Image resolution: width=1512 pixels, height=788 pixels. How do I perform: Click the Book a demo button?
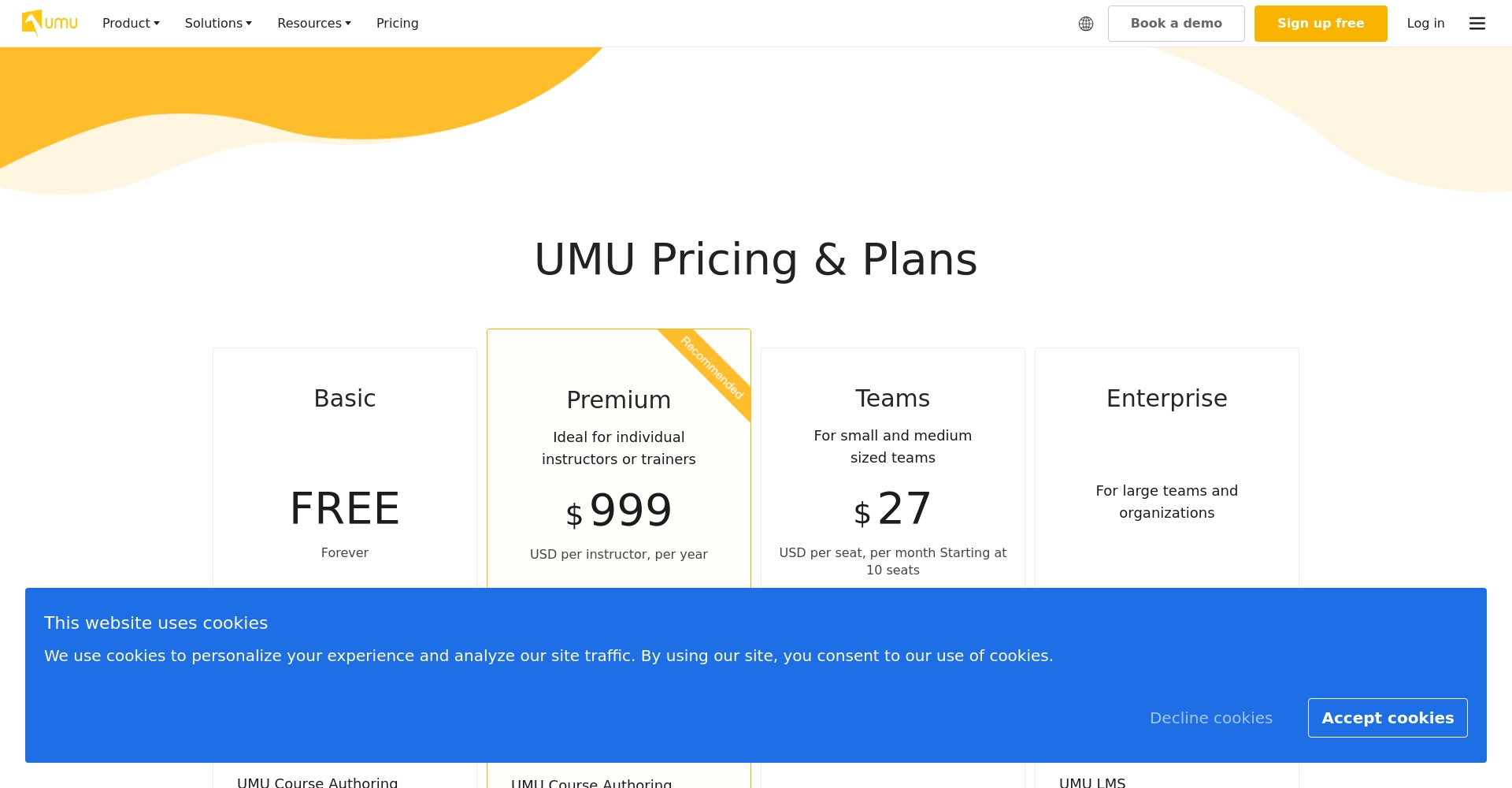(x=1176, y=23)
